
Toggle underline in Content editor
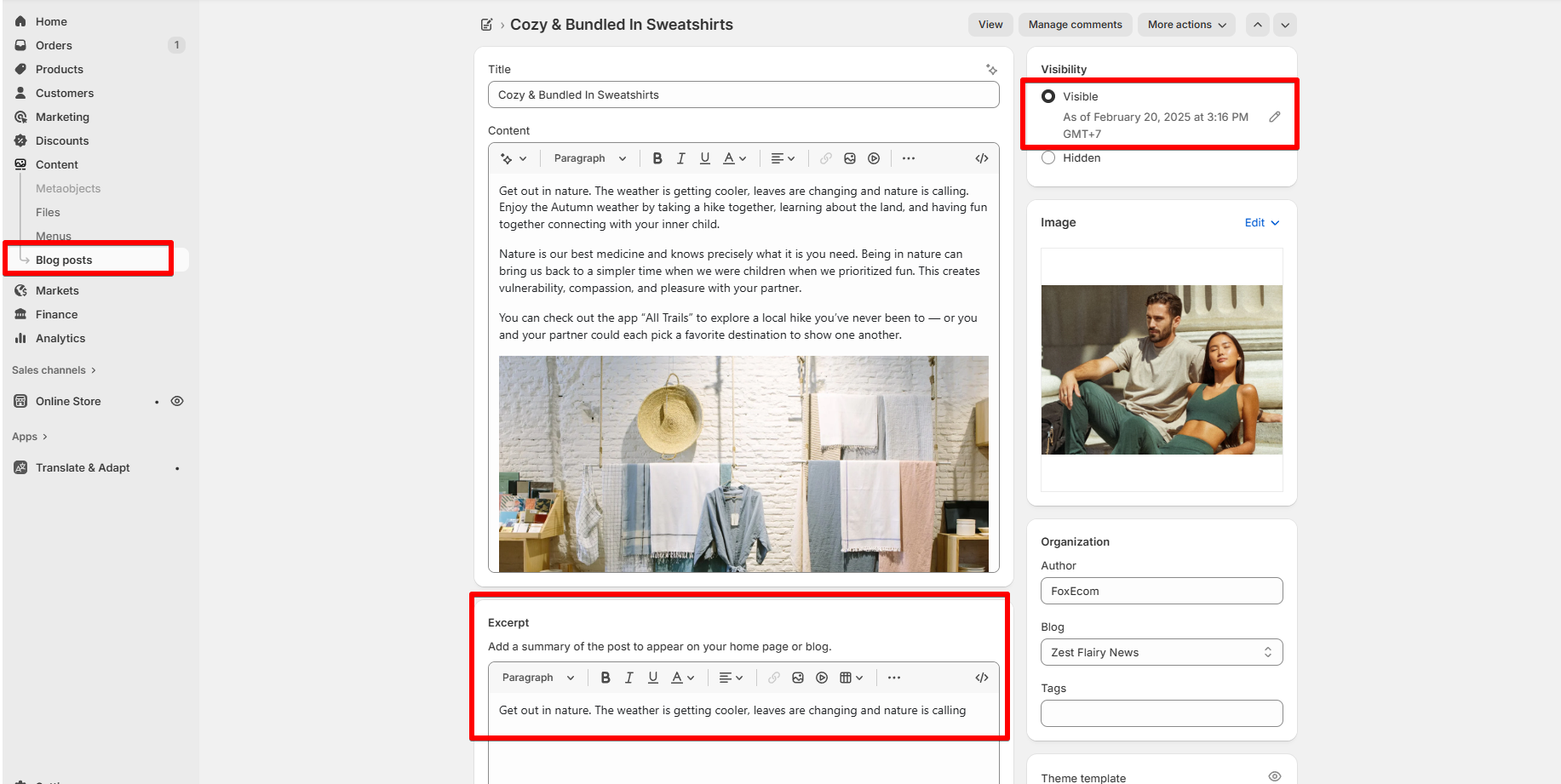pos(704,158)
